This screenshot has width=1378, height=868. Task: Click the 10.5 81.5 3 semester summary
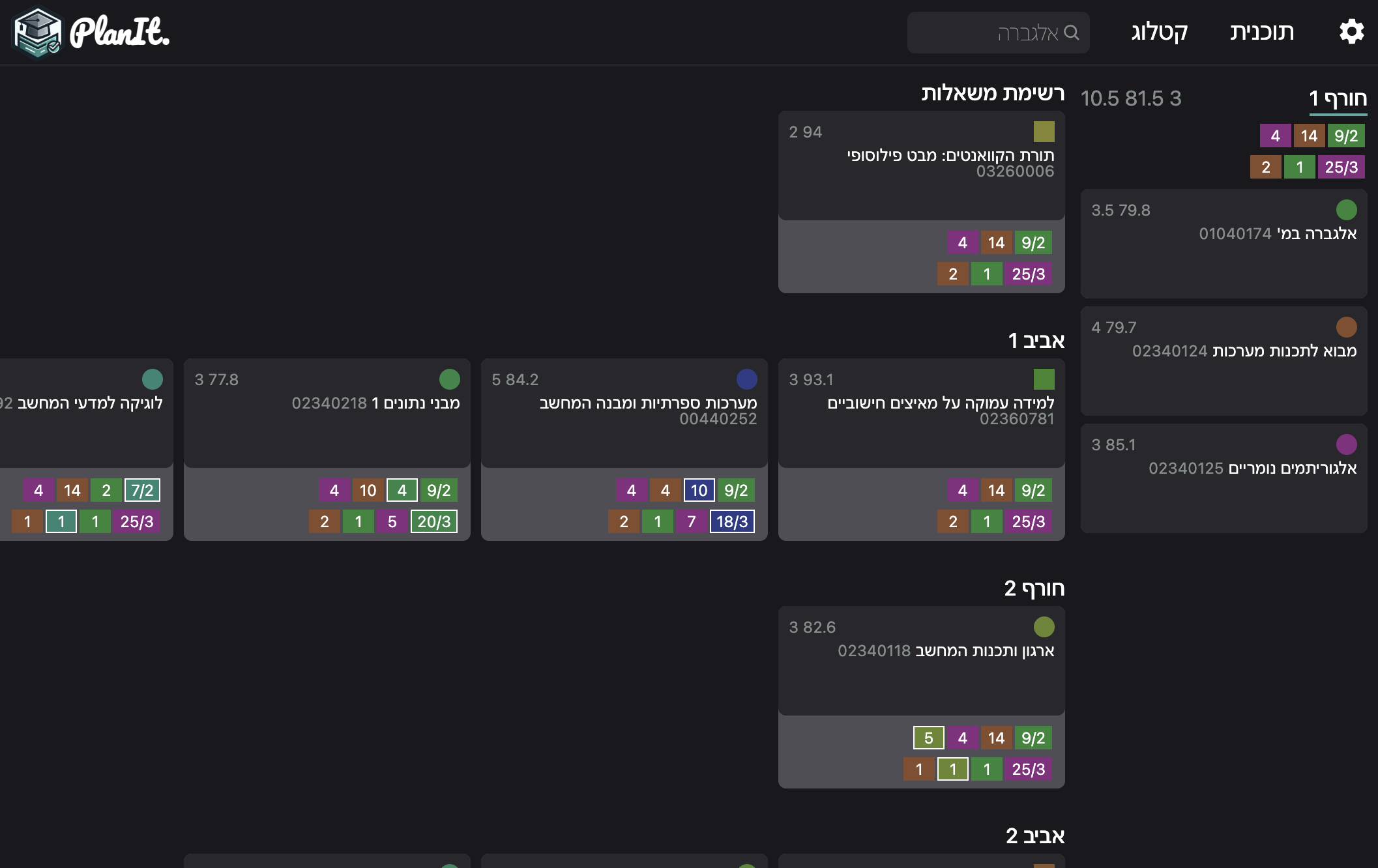pyautogui.click(x=1131, y=98)
